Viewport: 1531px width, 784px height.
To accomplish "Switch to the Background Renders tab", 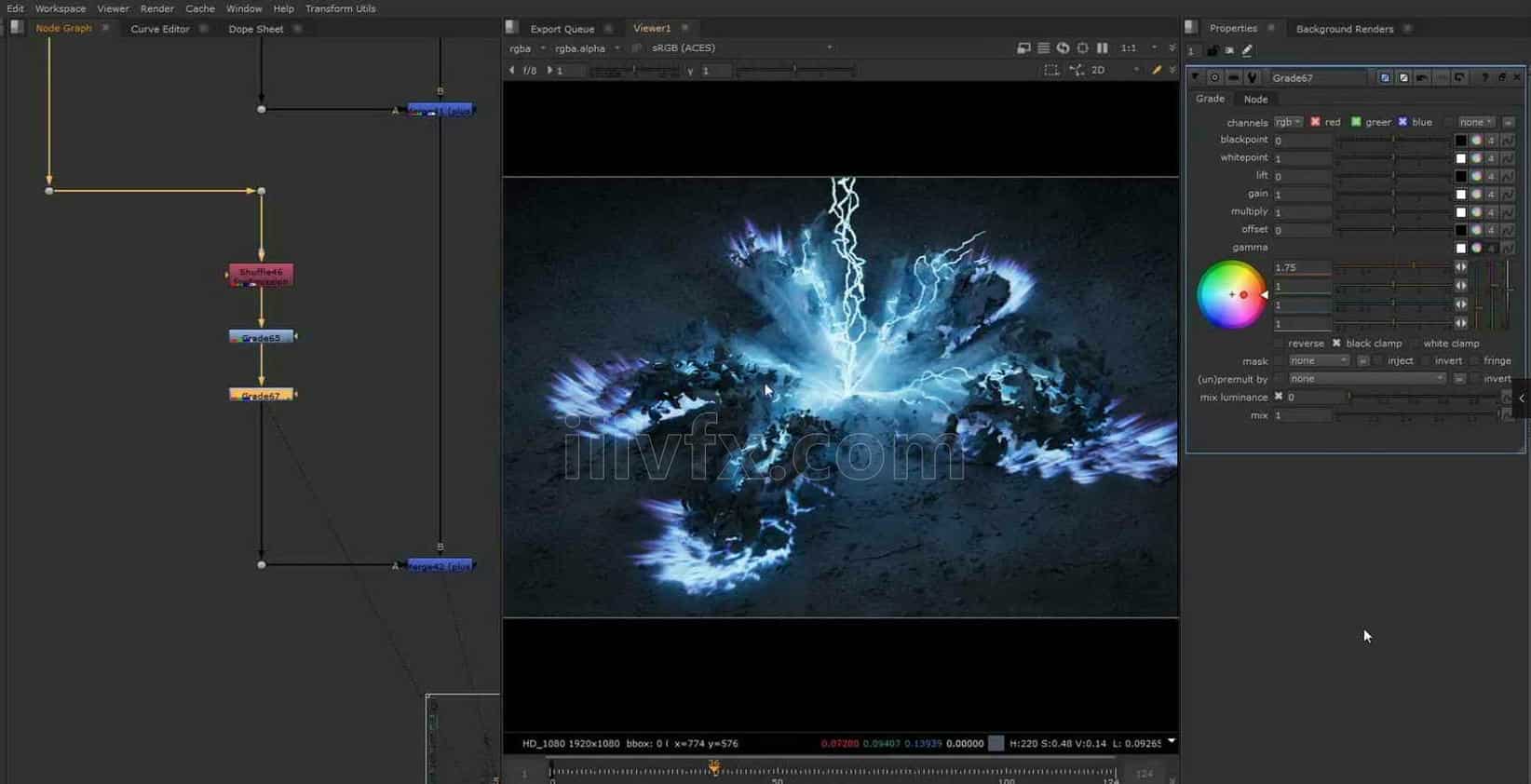I will [x=1345, y=29].
